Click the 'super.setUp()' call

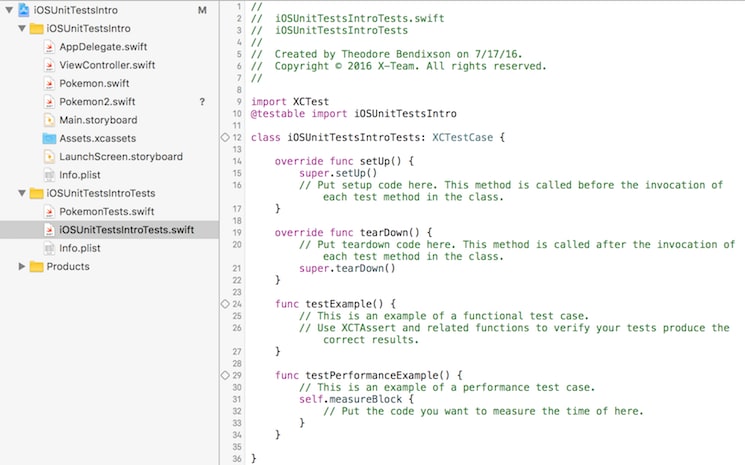(338, 173)
